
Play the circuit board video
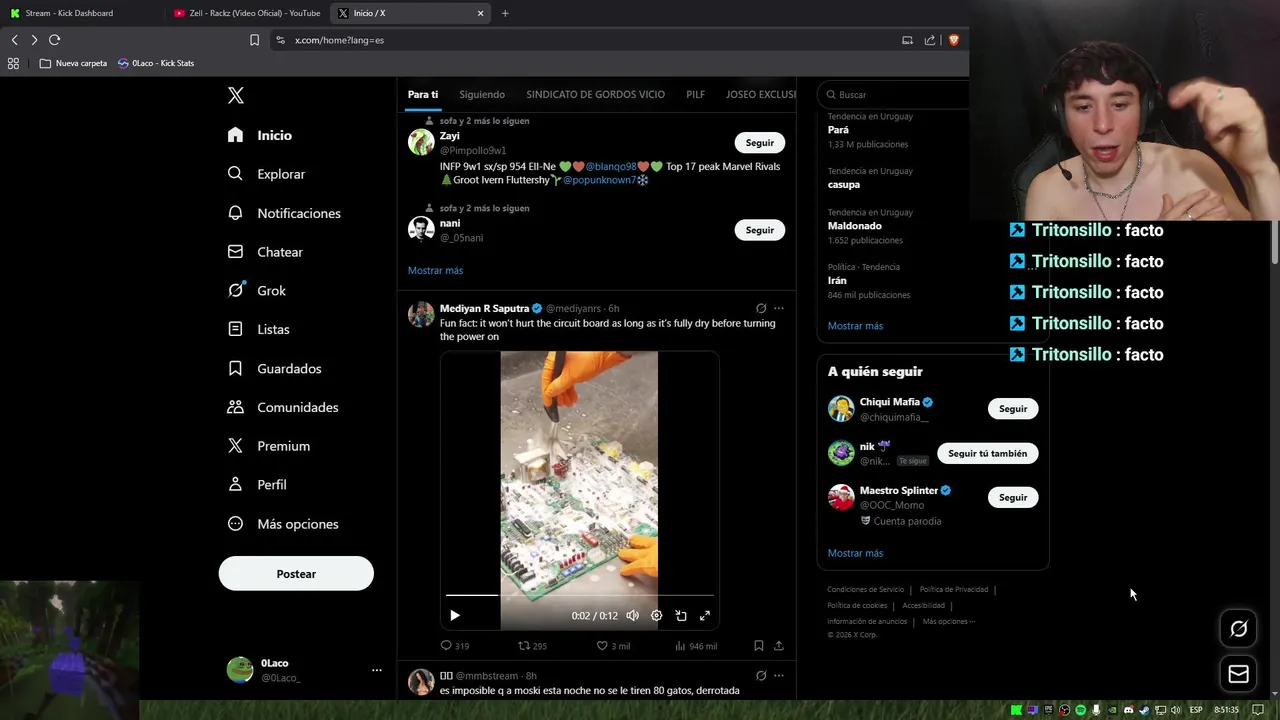[454, 616]
